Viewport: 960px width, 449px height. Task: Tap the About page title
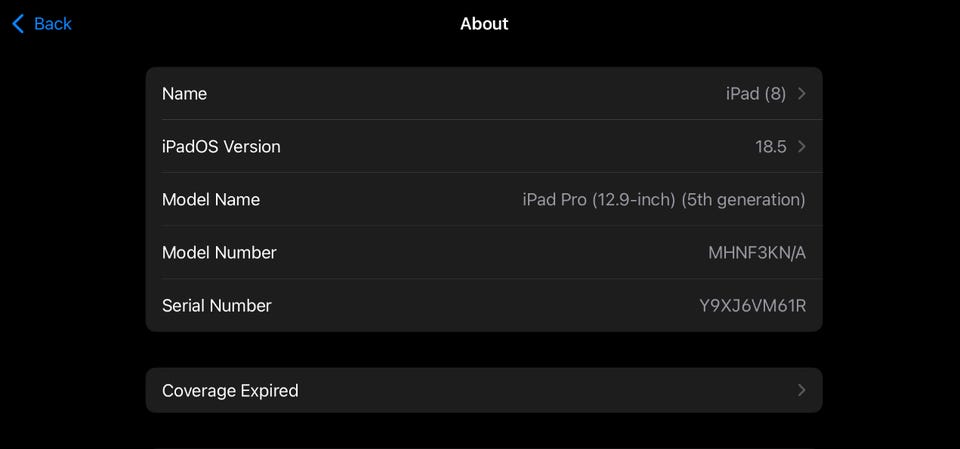point(484,24)
